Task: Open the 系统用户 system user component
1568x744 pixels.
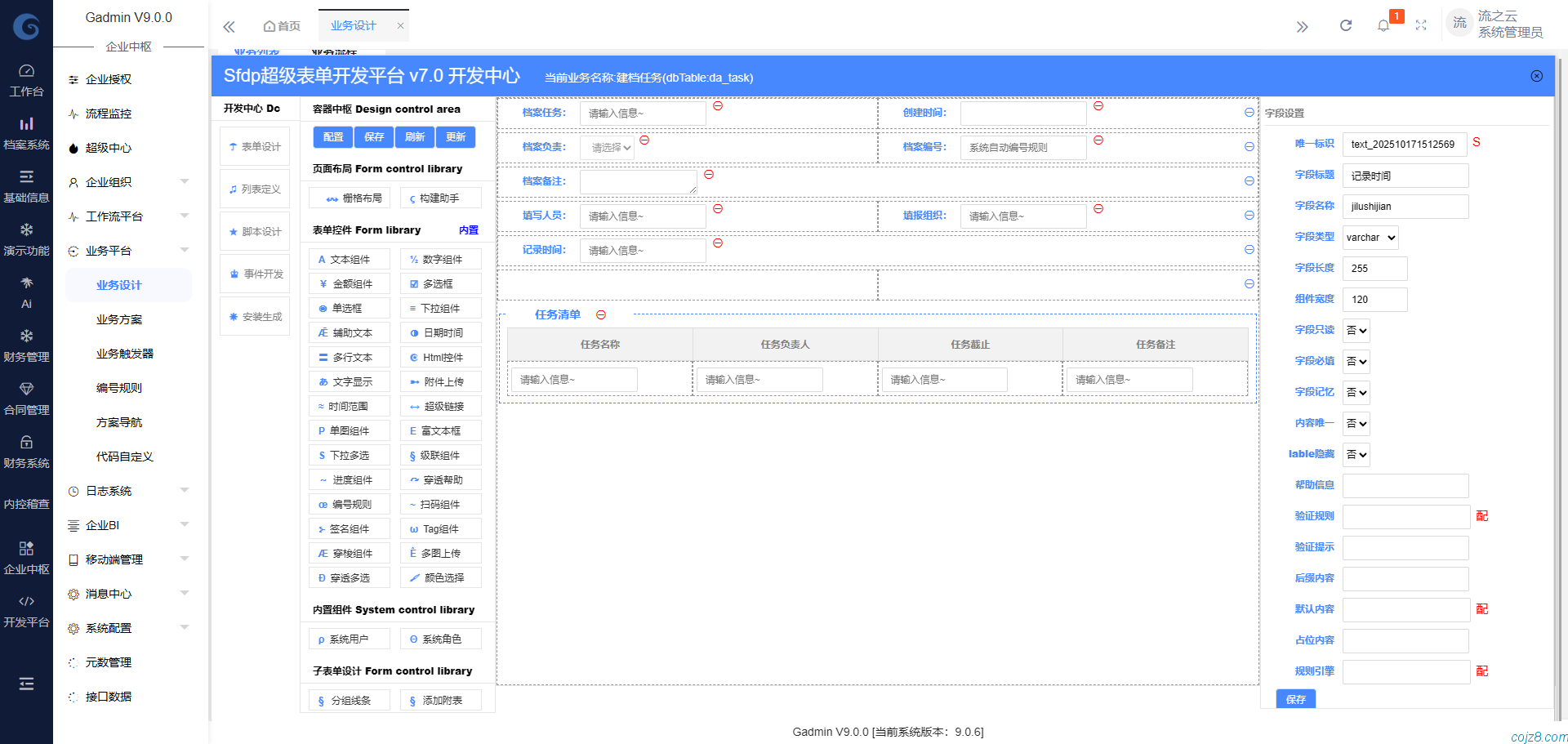Action: coord(349,638)
